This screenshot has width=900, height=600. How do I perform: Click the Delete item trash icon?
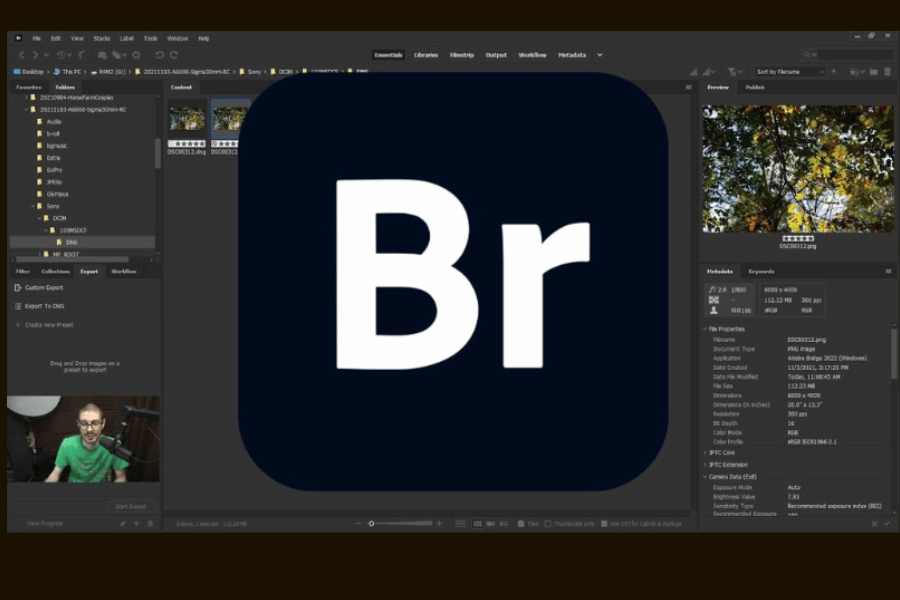(886, 72)
